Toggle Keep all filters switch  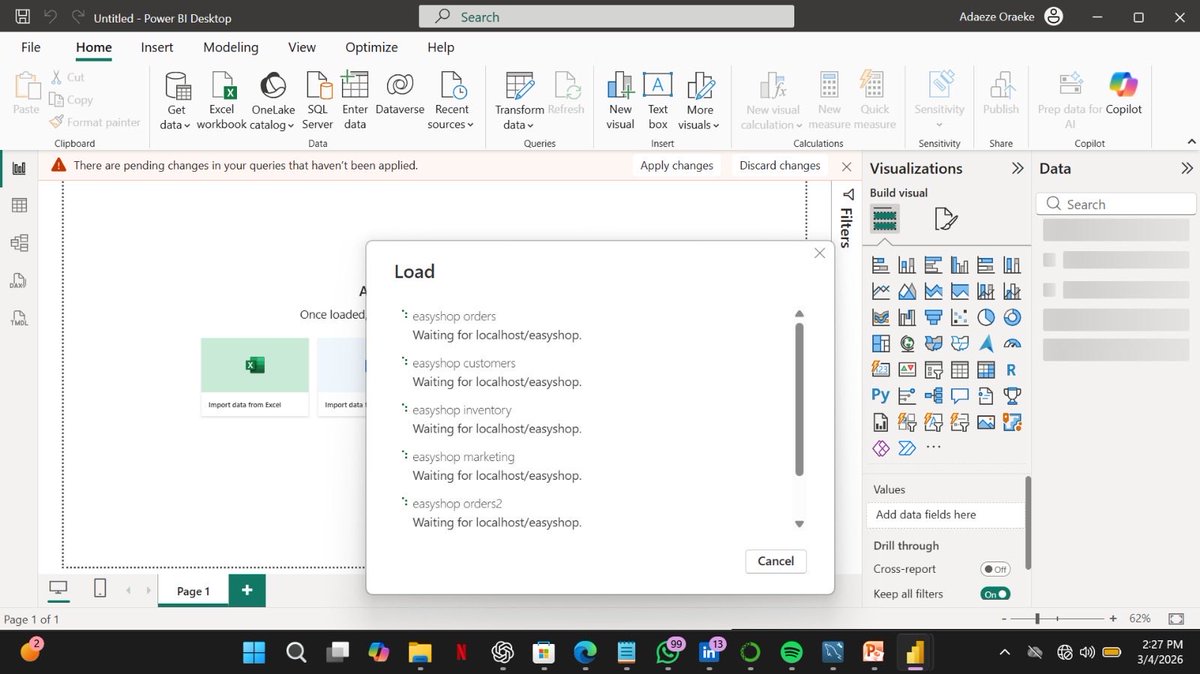(x=995, y=594)
